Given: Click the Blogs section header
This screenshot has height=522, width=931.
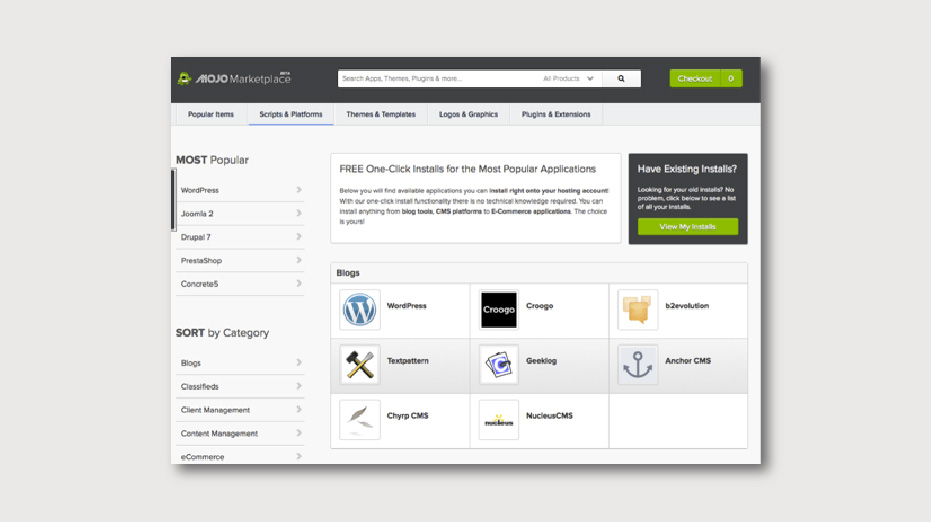Looking at the screenshot, I should (x=348, y=273).
